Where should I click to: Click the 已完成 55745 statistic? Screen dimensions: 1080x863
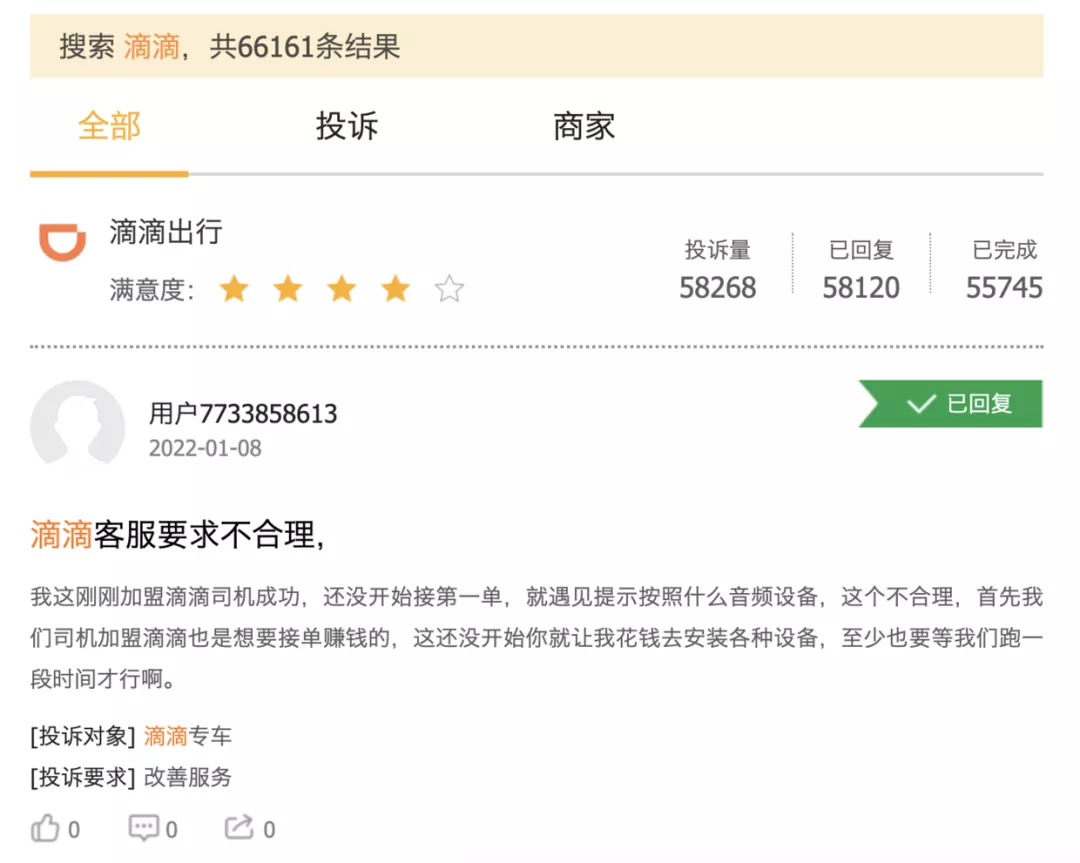point(1003,288)
